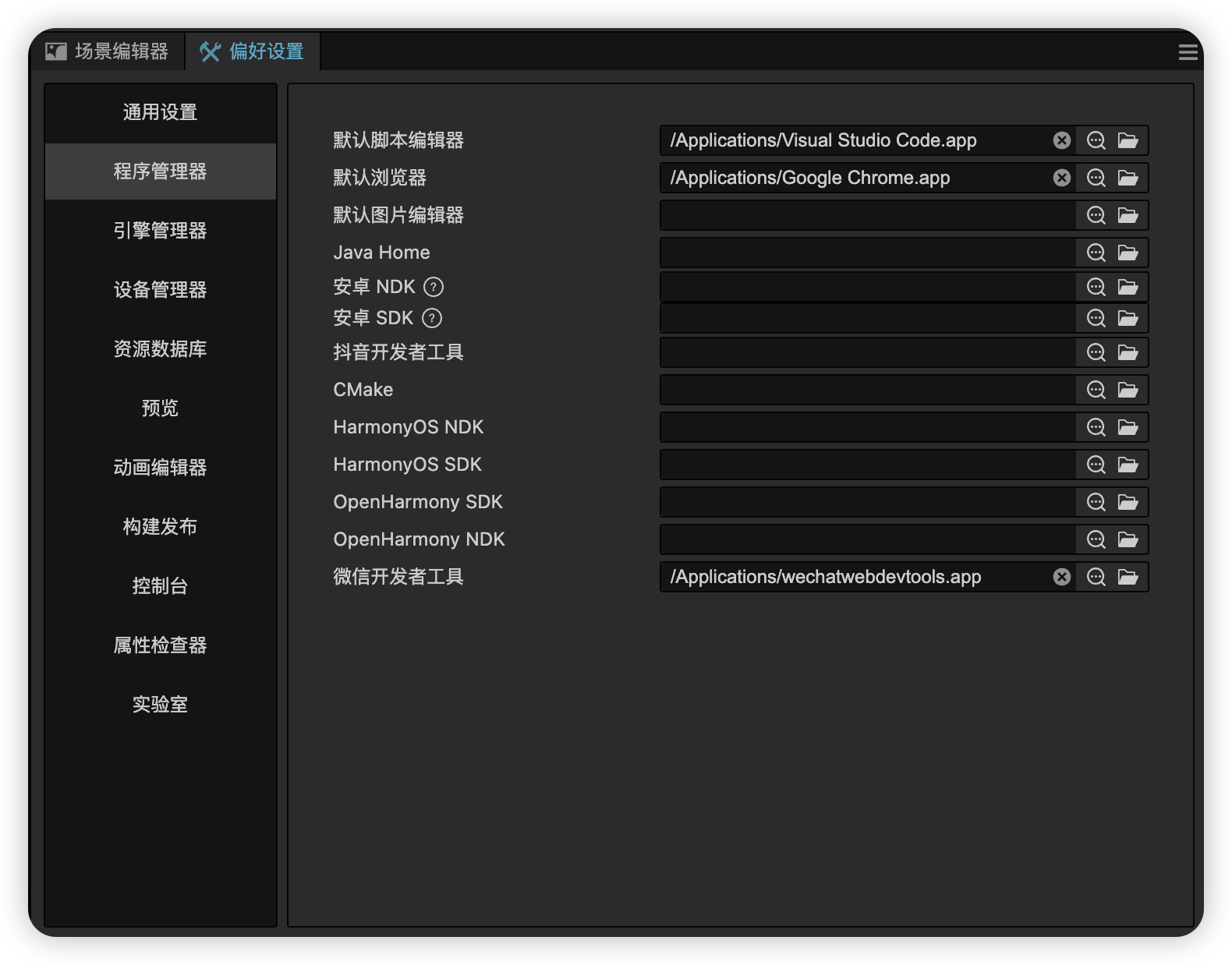Click help icon next to 安卓 SDK
This screenshot has width=1232, height=965.
432,318
